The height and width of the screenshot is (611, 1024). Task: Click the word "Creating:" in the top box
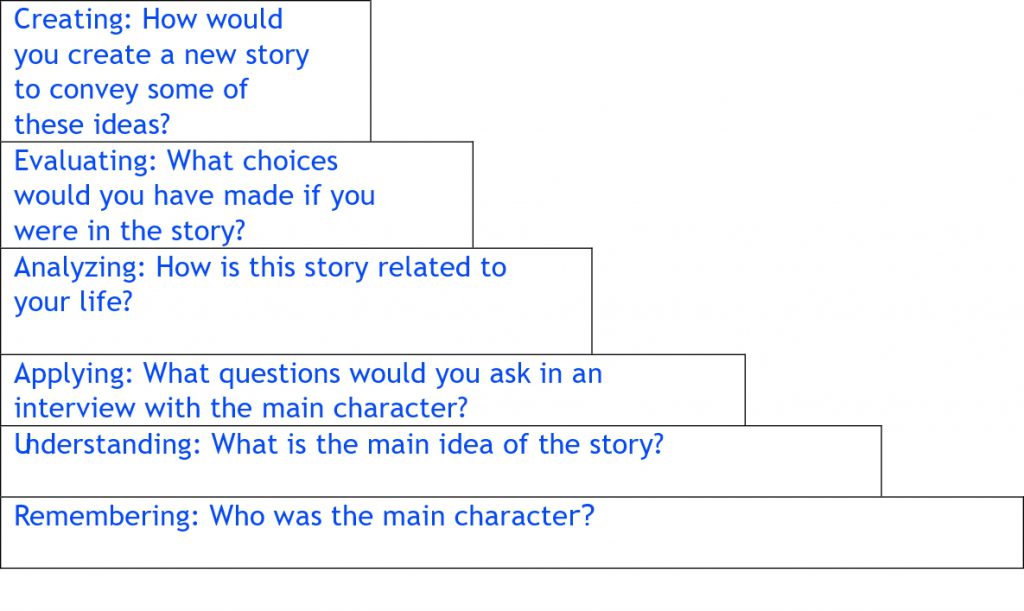click(x=75, y=19)
